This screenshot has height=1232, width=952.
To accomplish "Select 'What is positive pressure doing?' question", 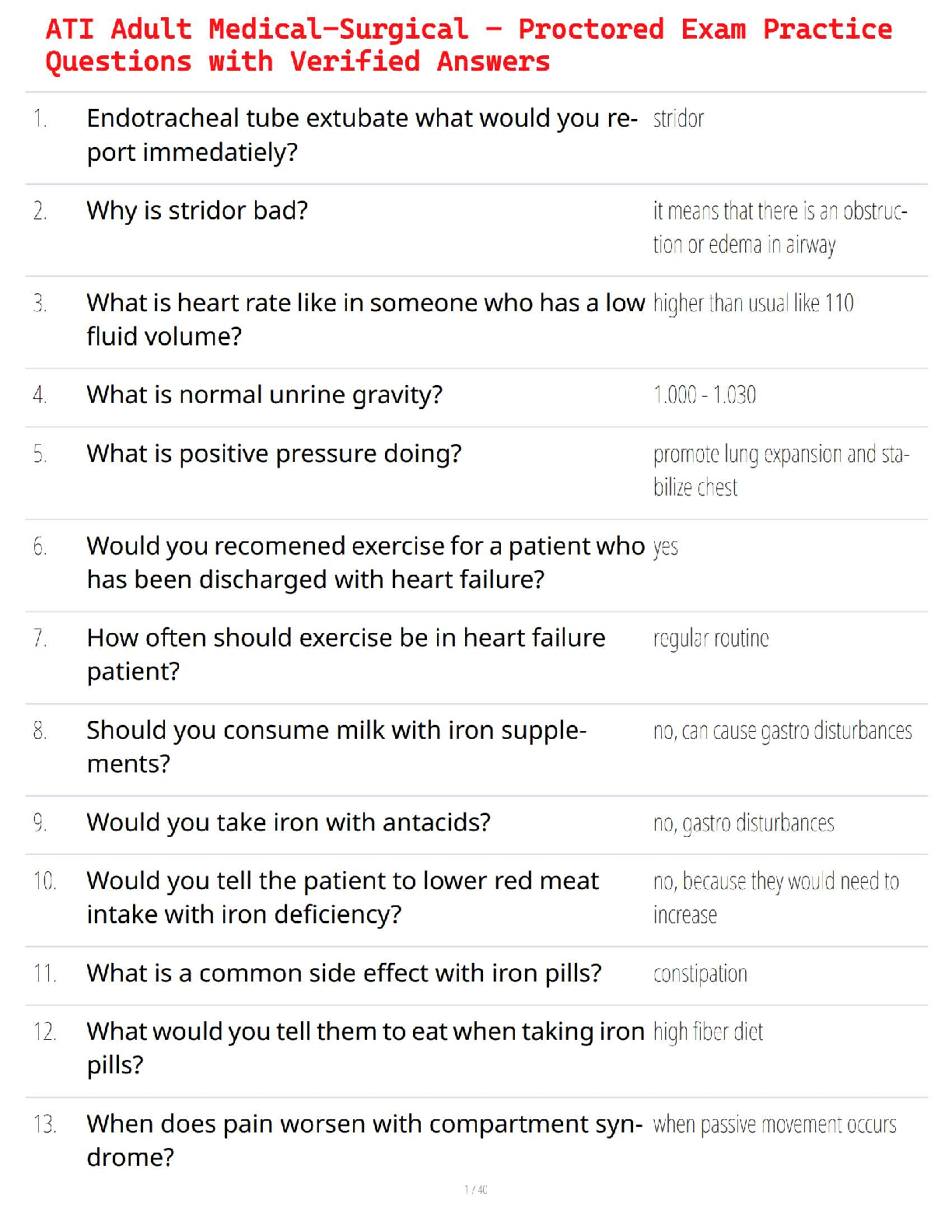I will click(274, 453).
